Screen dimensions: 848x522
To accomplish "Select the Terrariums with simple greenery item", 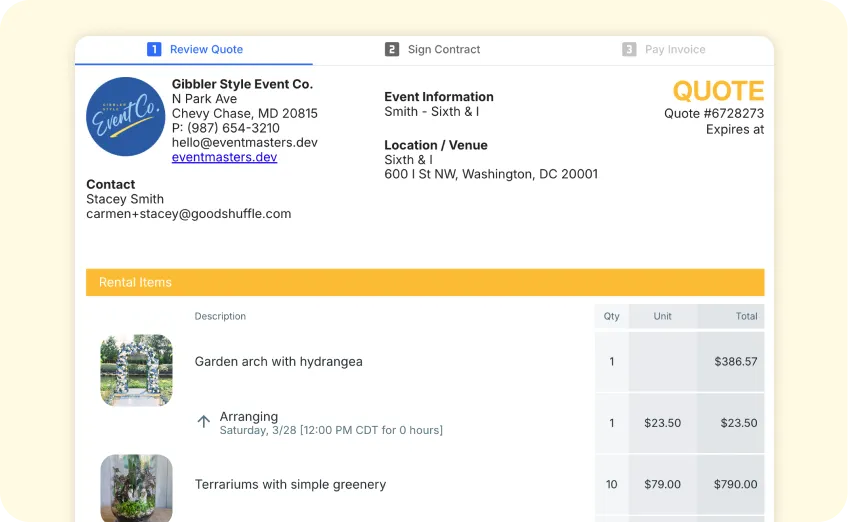I will 290,485.
